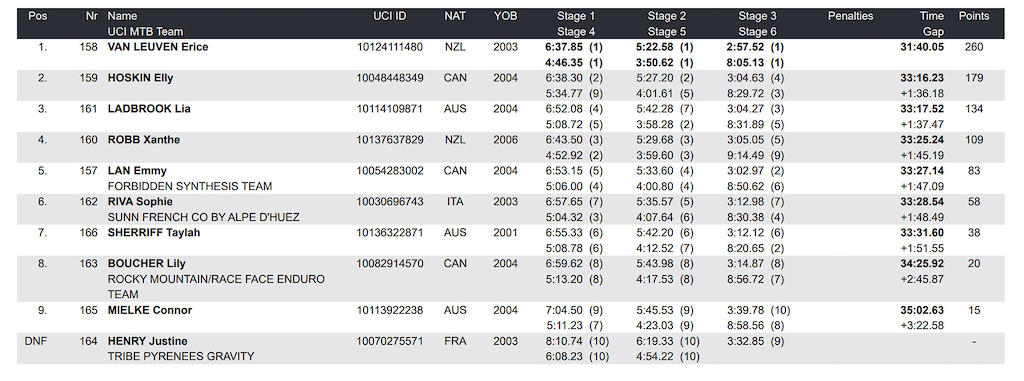Click the Penalties column header
The width and height of the screenshot is (1024, 381).
pos(850,16)
